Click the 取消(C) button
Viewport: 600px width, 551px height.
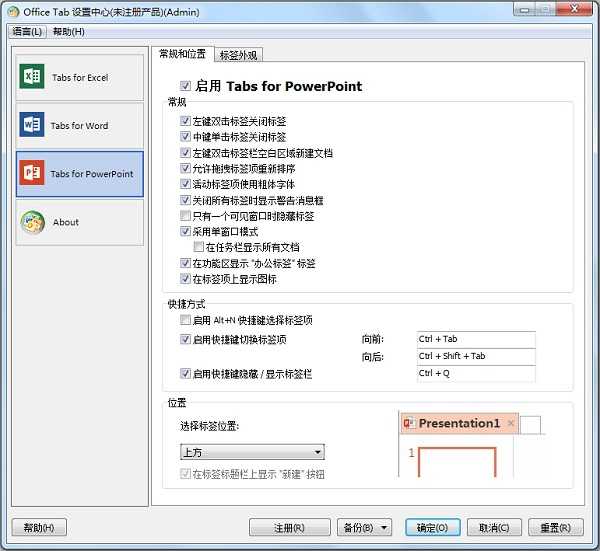494,528
